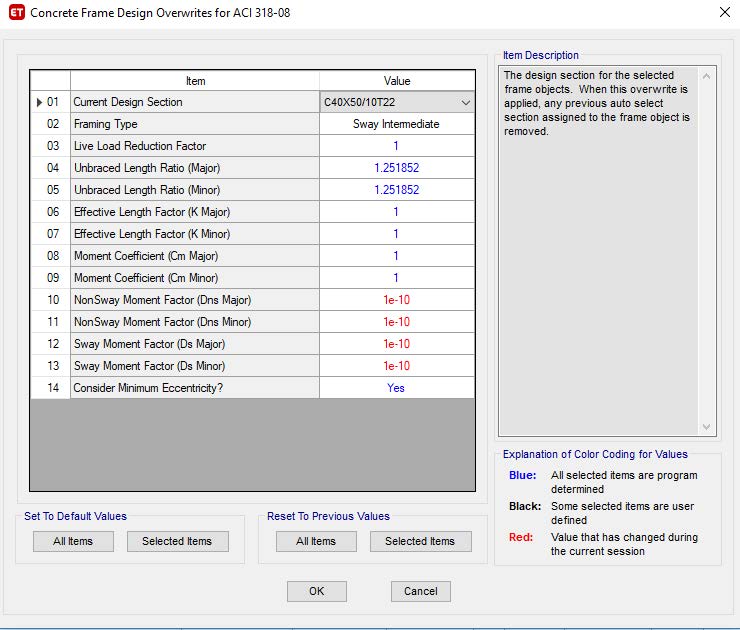Select Effective Length Factor (K Major) value

click(396, 212)
